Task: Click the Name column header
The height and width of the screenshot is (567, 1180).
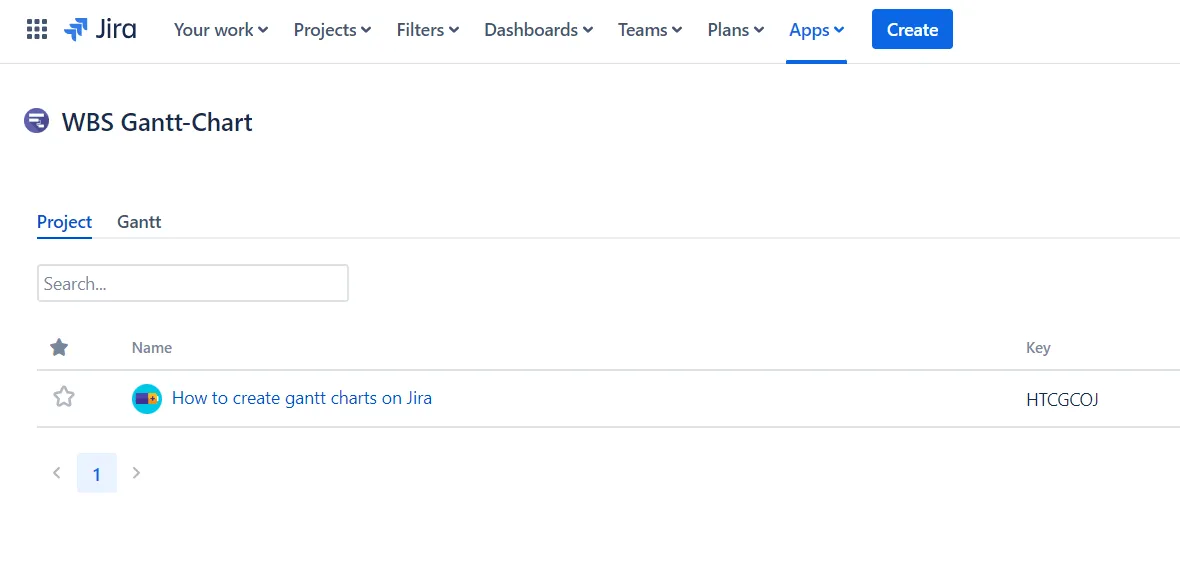Action: pyautogui.click(x=152, y=347)
